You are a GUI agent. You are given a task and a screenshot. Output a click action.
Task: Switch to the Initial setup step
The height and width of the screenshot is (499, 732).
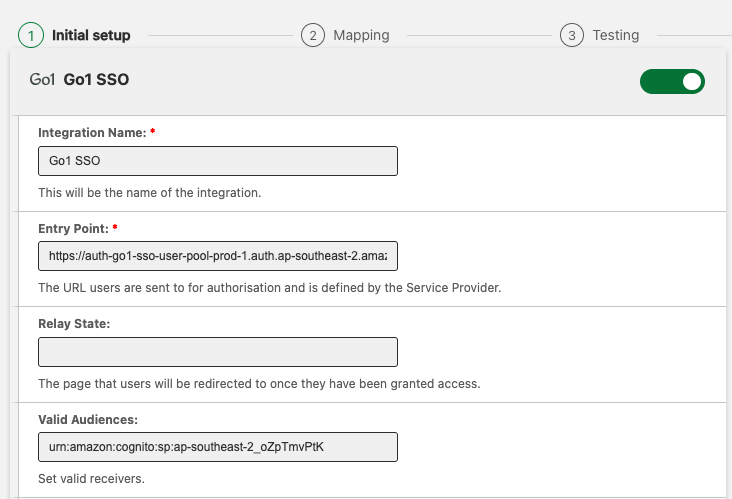click(91, 35)
